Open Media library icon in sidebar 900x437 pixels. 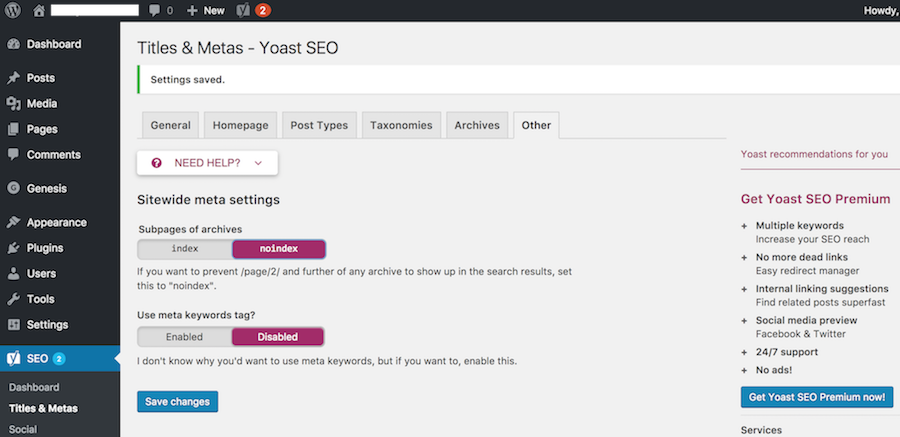pos(14,104)
